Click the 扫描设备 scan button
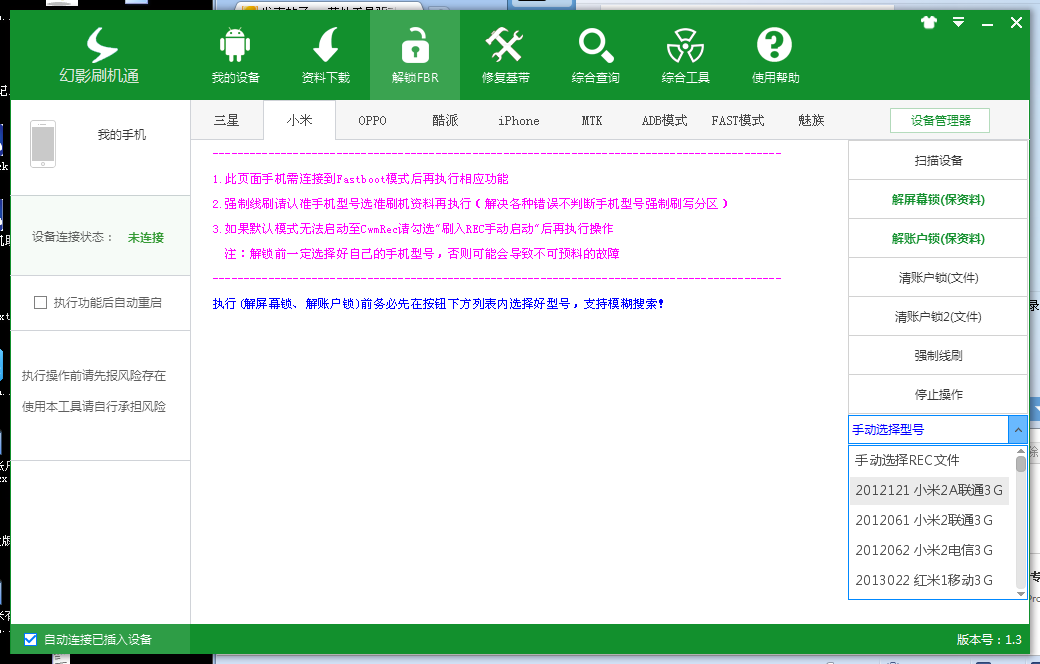1040x664 pixels. click(937, 159)
